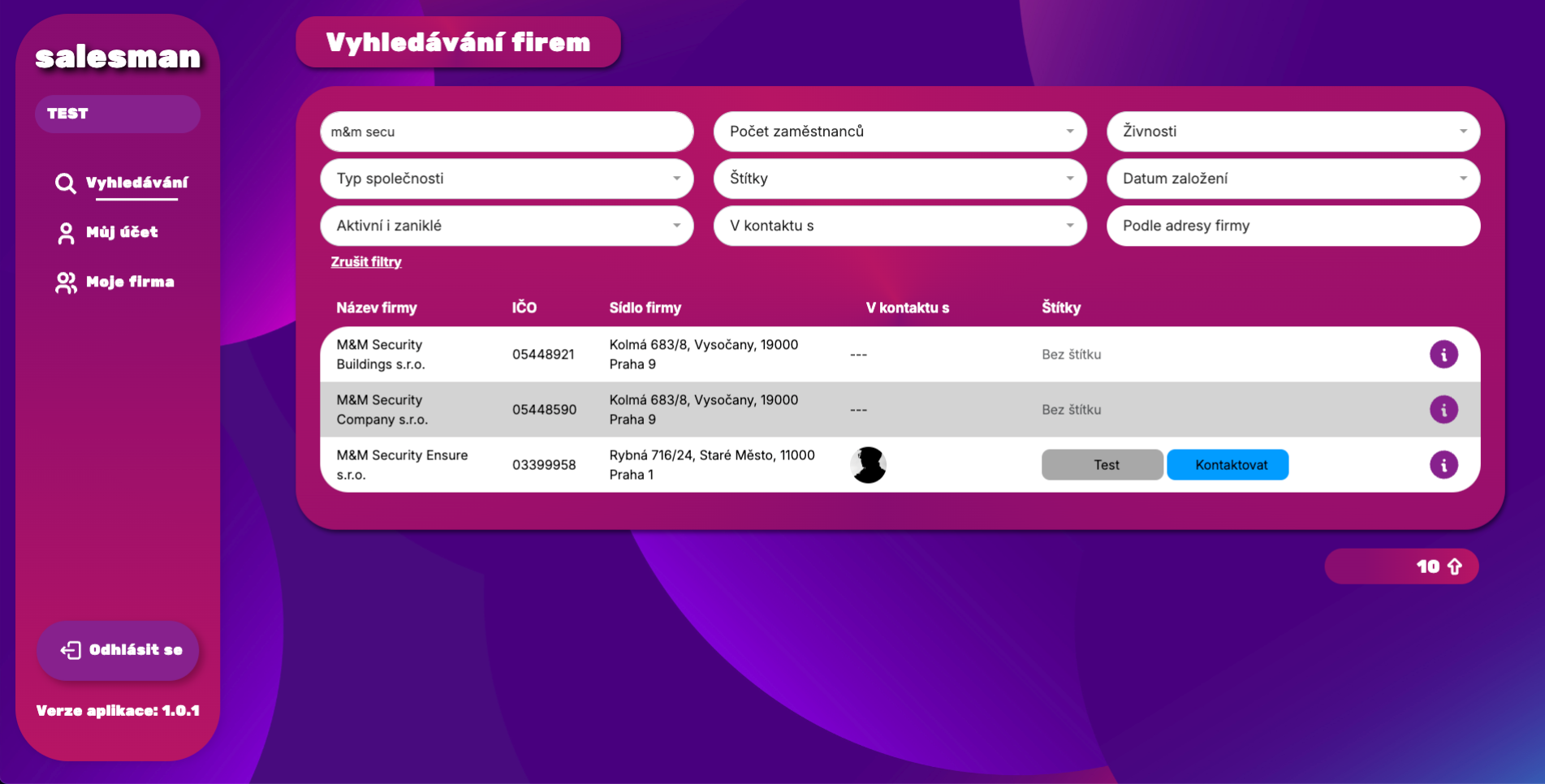This screenshot has height=784, width=1545.
Task: Select the gray Test tag
Action: point(1102,465)
